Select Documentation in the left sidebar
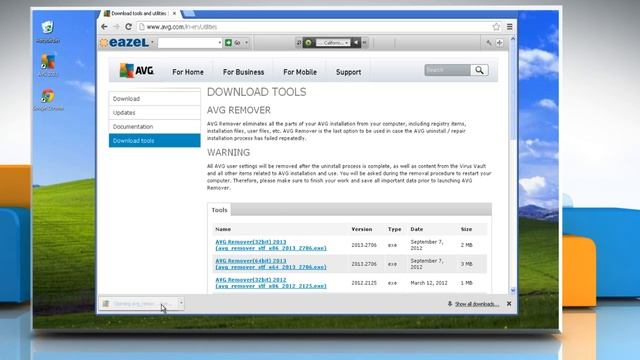The width and height of the screenshot is (640, 360). (x=155, y=127)
